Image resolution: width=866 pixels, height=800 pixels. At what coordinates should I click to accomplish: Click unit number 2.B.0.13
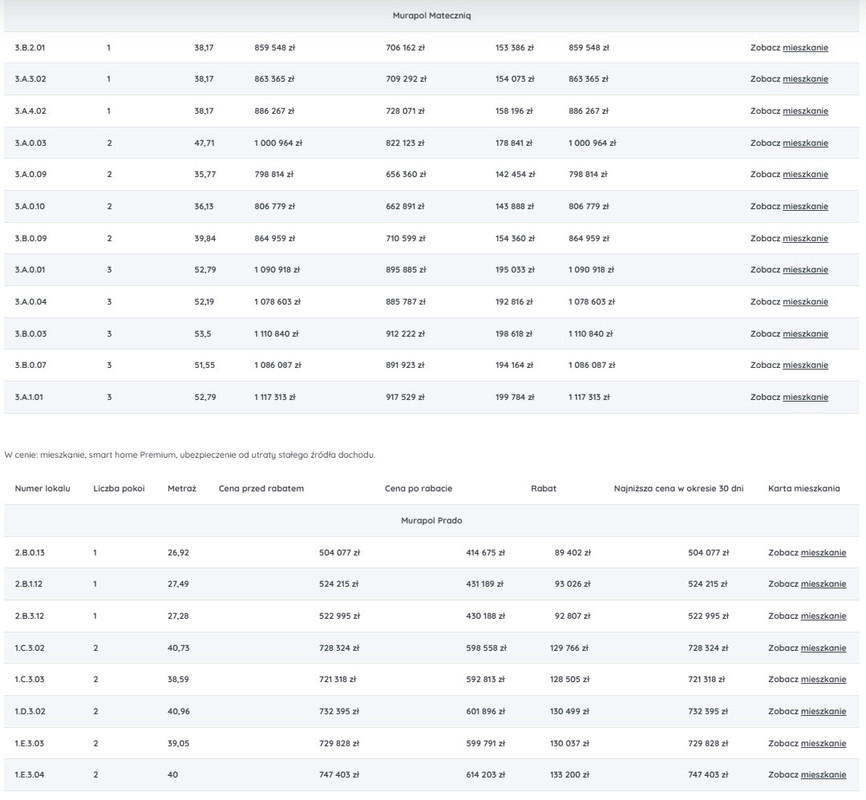coord(30,552)
